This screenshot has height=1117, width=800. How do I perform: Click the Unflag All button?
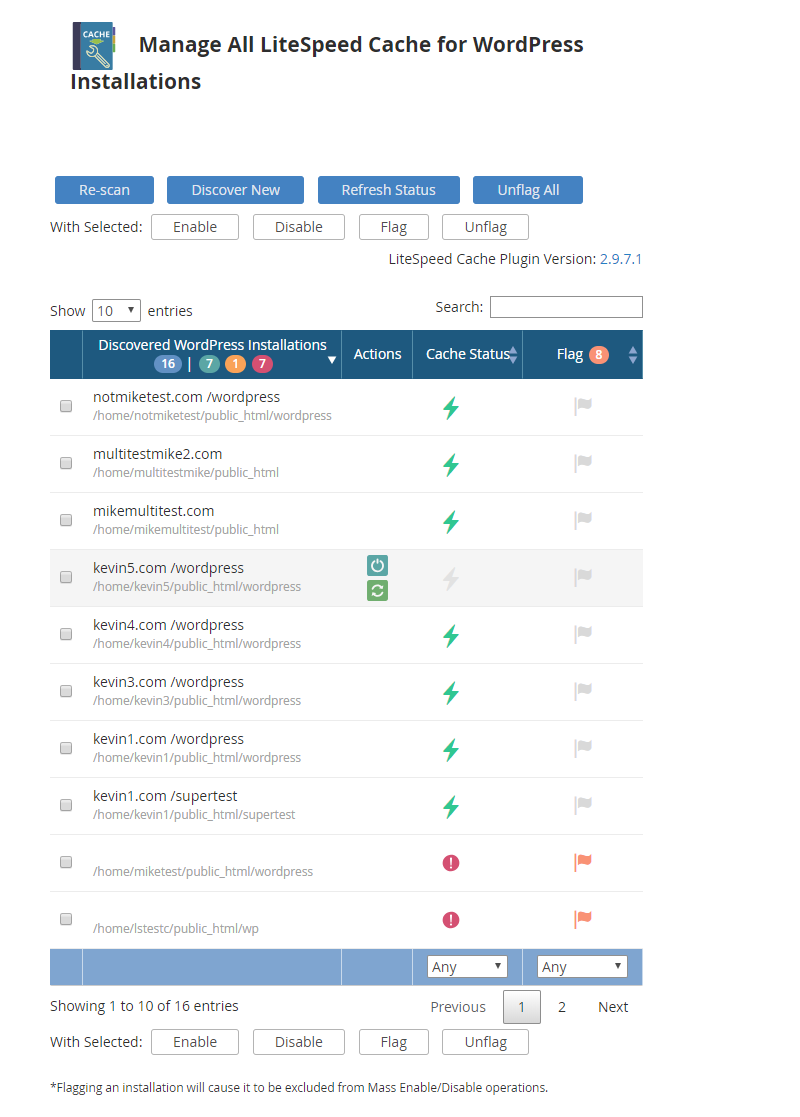pyautogui.click(x=527, y=190)
